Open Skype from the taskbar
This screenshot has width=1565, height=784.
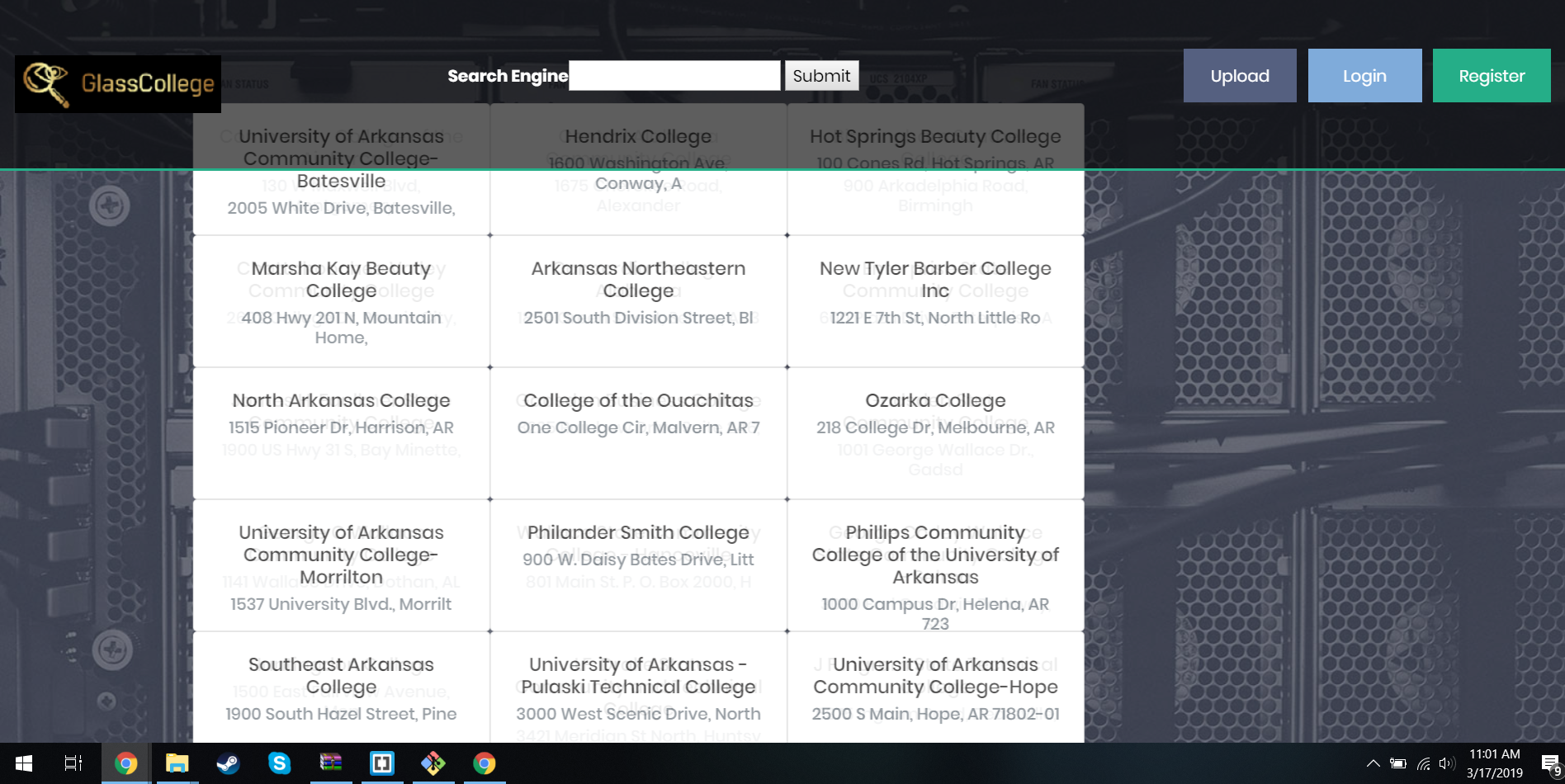(x=279, y=763)
